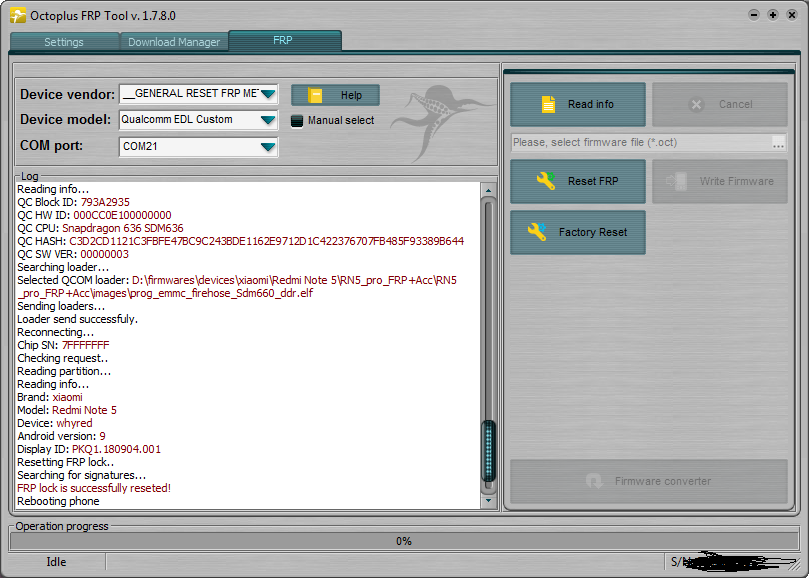812x578 pixels.
Task: Click the greyed-out Write Firmware label
Action: (736, 181)
